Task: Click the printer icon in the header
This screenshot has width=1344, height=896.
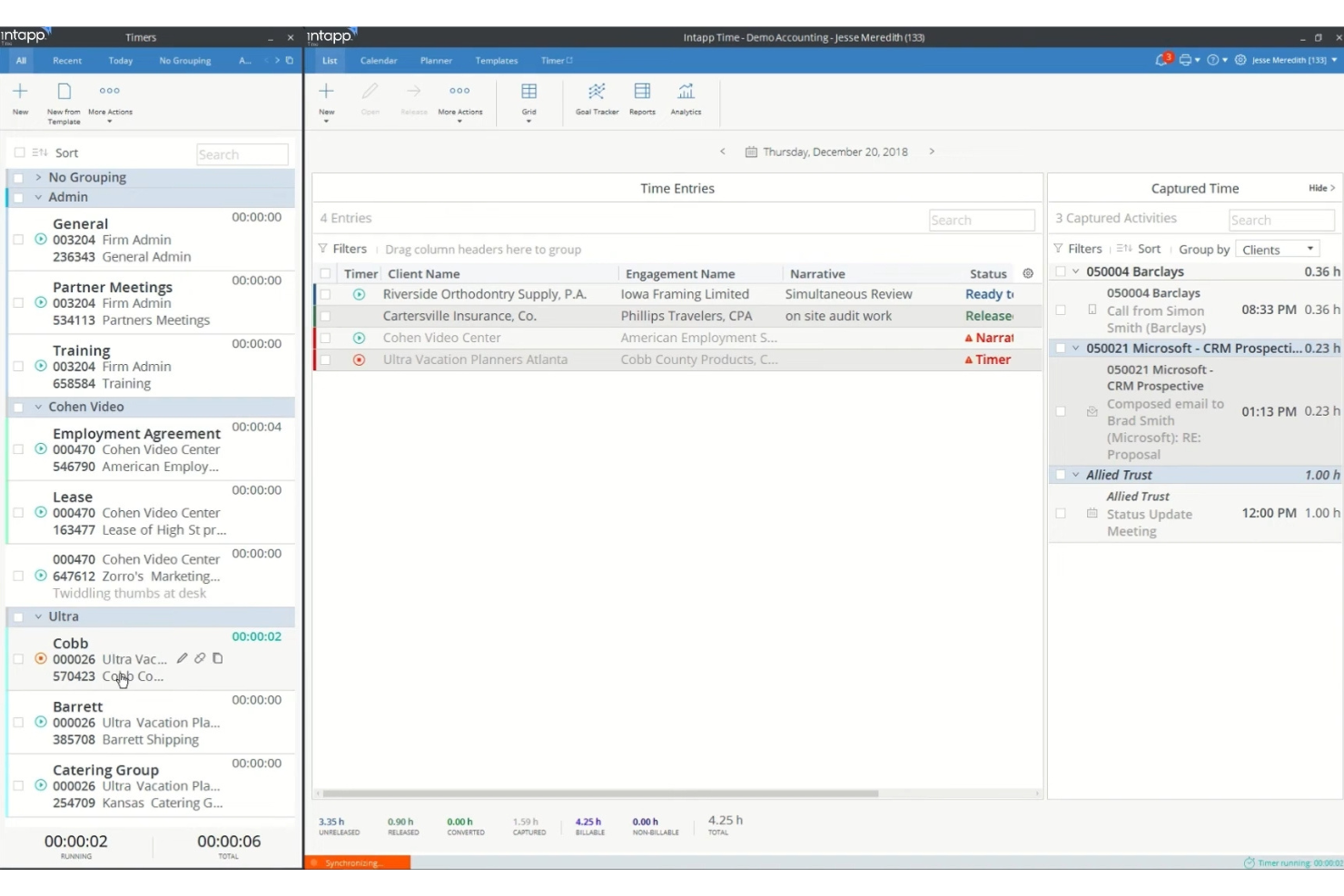Action: click(1185, 60)
